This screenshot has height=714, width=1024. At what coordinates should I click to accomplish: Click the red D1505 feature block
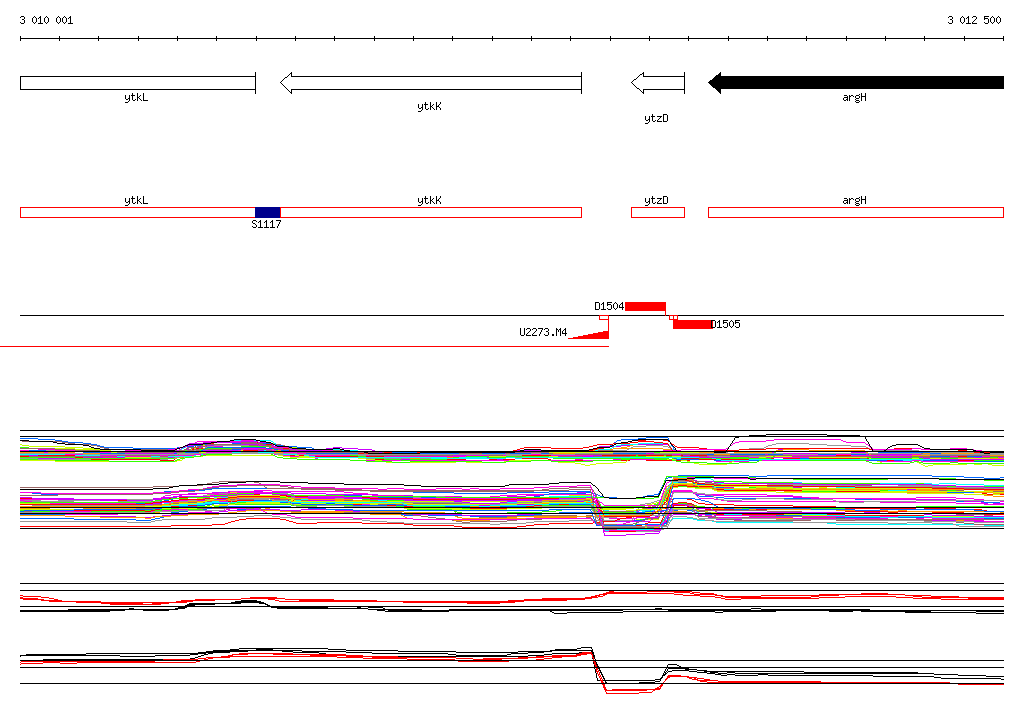tap(692, 324)
